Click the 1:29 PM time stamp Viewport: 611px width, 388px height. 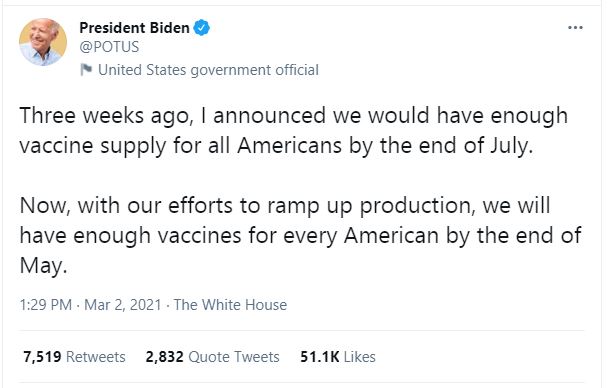pyautogui.click(x=46, y=305)
